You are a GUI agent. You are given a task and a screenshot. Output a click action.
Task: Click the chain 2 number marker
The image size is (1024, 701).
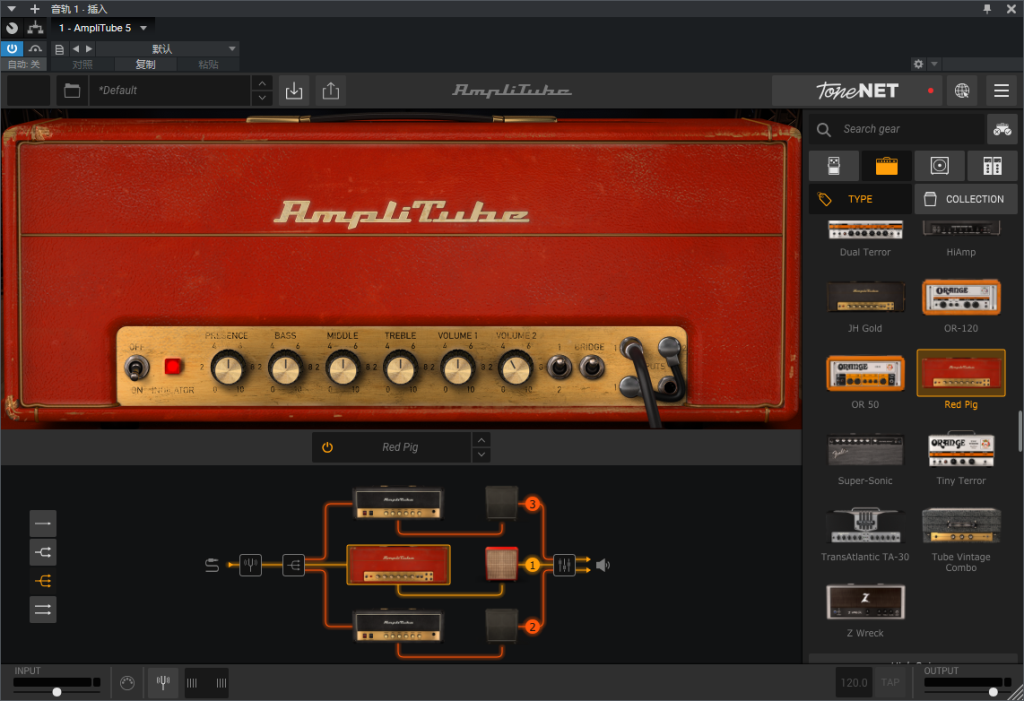(532, 627)
